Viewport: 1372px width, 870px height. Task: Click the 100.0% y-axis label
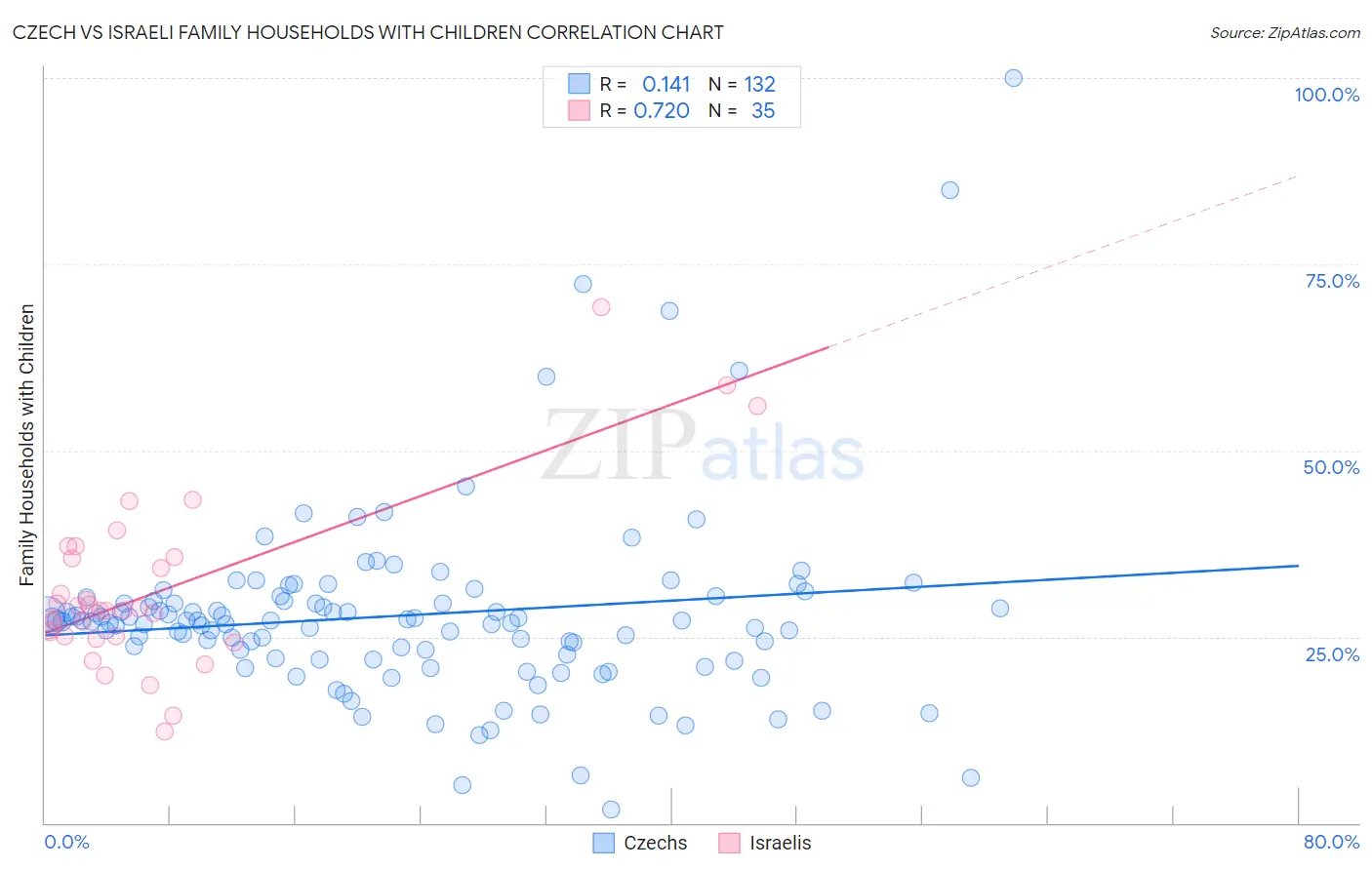pos(1326,95)
